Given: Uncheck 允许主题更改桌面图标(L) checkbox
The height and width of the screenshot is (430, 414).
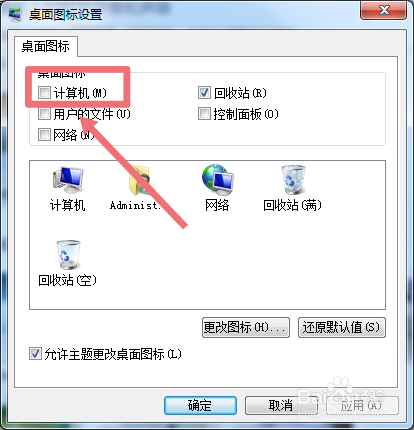Looking at the screenshot, I should tap(35, 354).
